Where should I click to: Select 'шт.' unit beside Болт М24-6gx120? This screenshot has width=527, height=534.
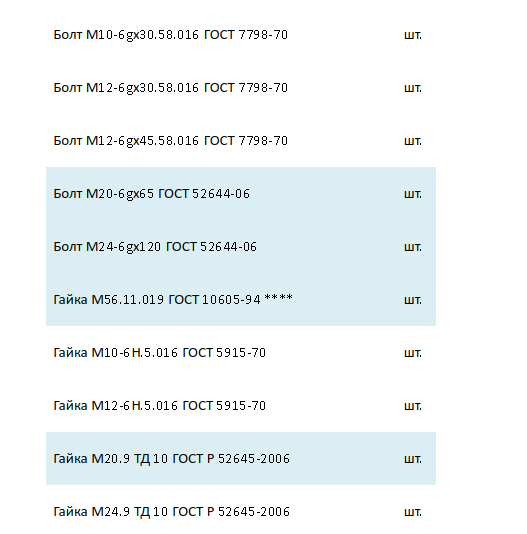point(413,247)
